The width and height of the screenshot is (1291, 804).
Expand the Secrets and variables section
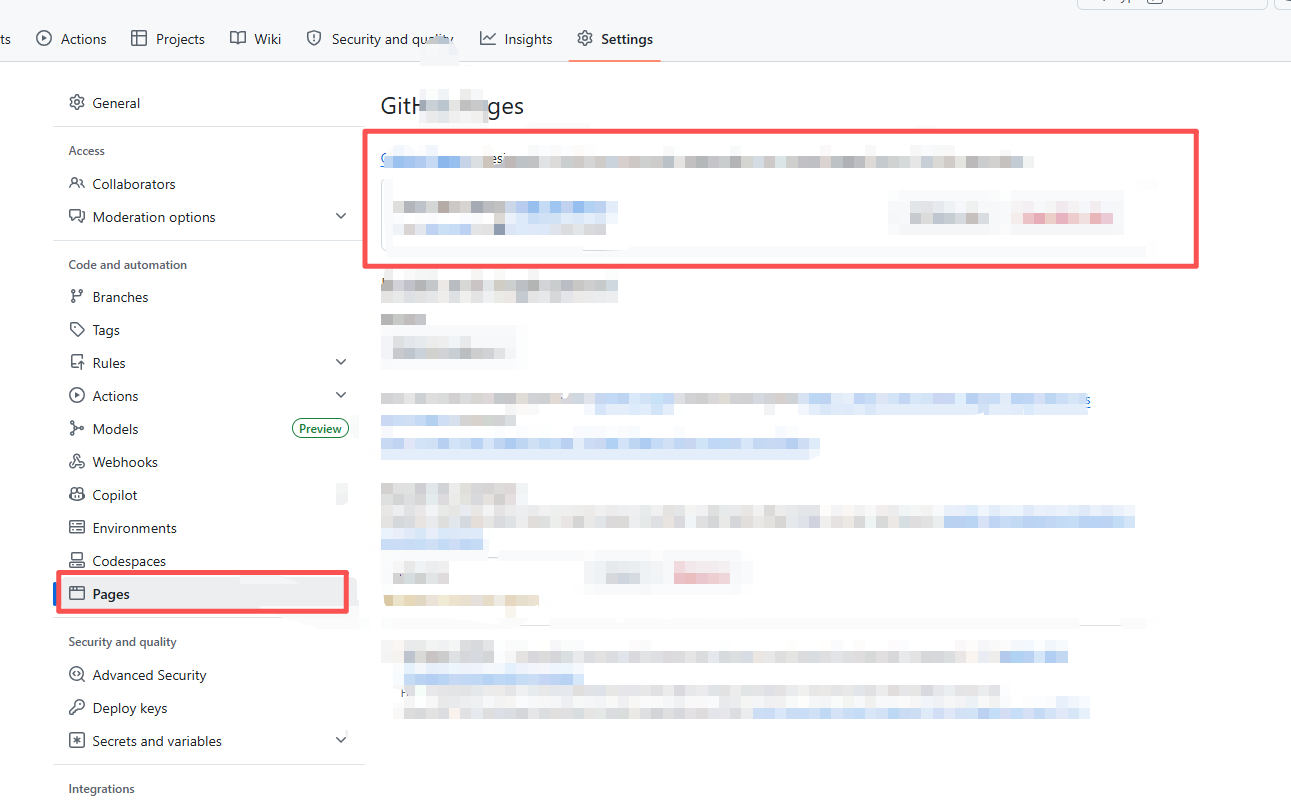(341, 741)
